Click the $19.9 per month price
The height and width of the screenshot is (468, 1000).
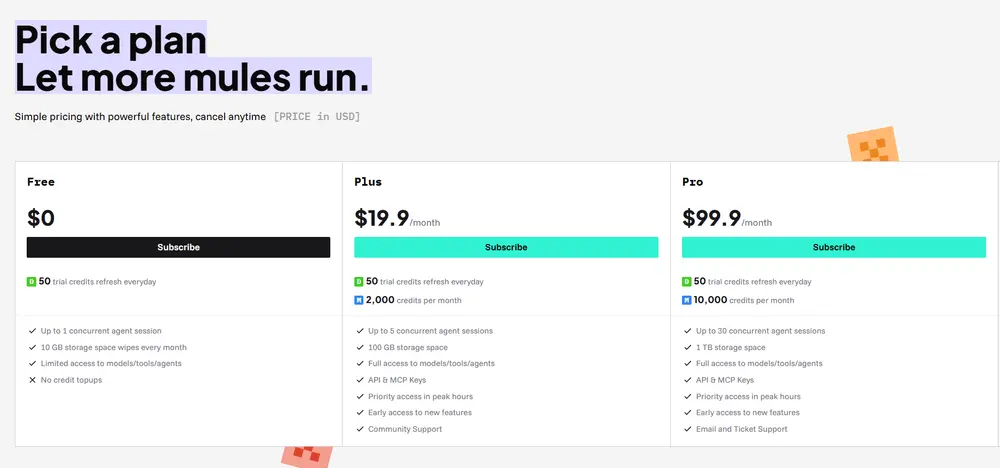click(x=396, y=218)
